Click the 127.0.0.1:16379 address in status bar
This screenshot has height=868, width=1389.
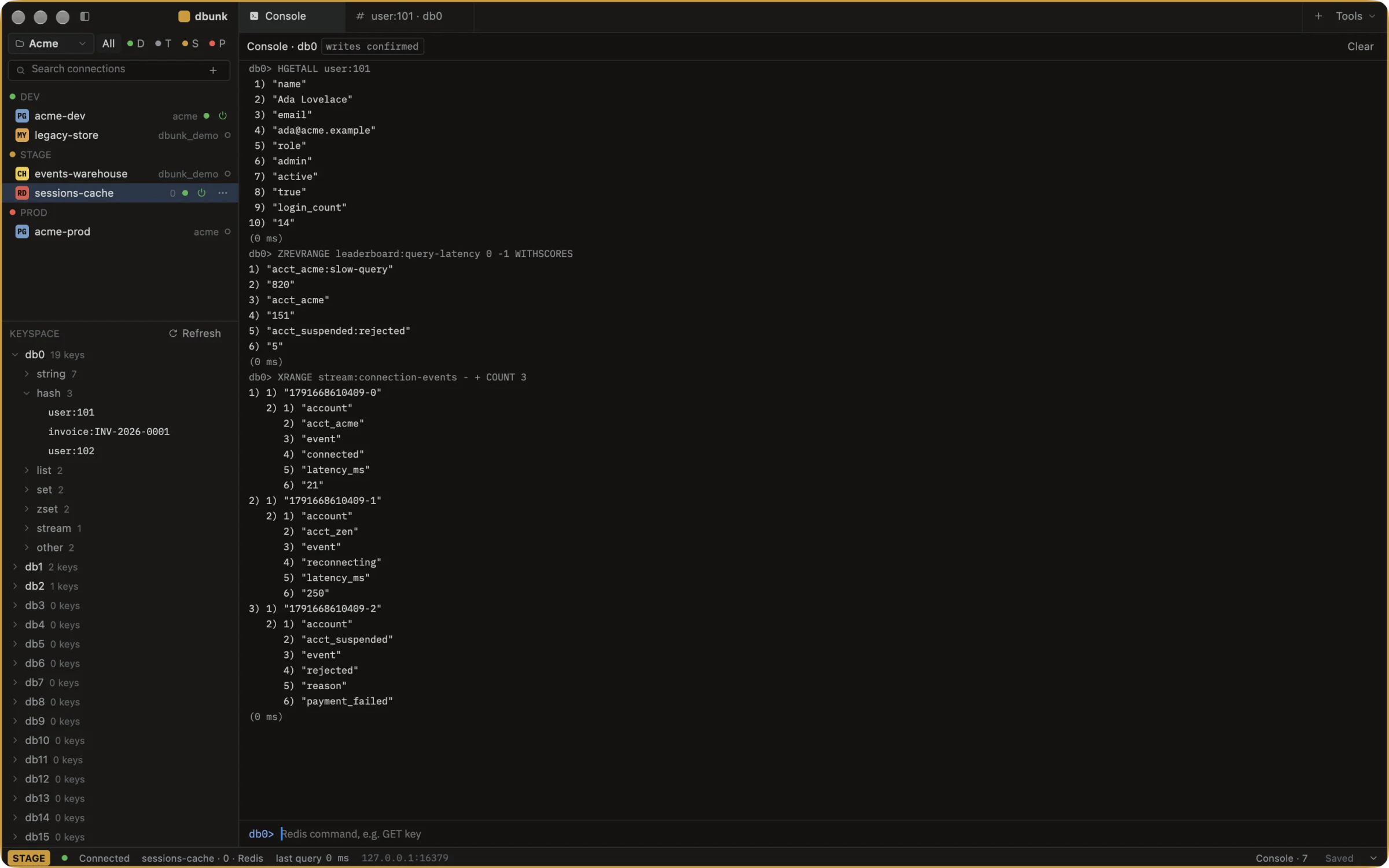click(405, 858)
